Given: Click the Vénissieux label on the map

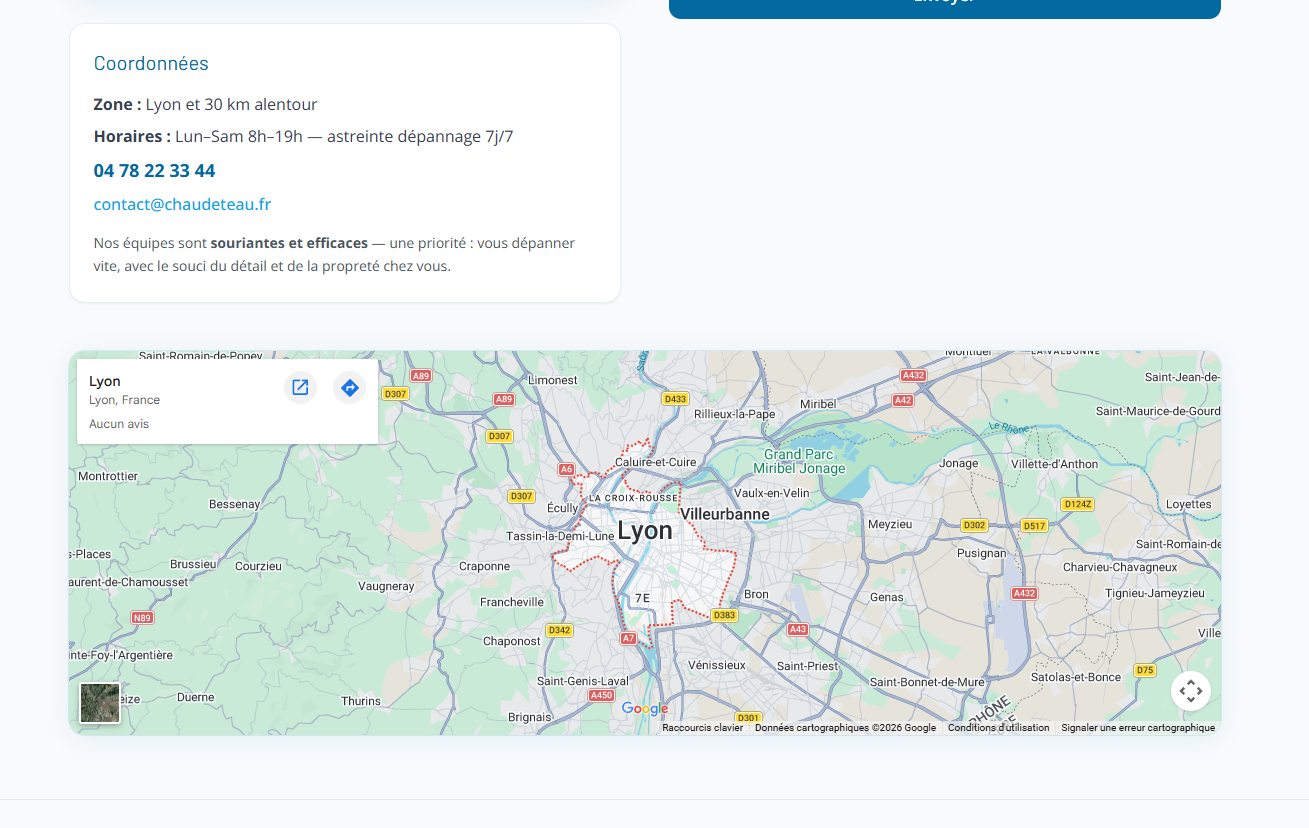Looking at the screenshot, I should (717, 665).
